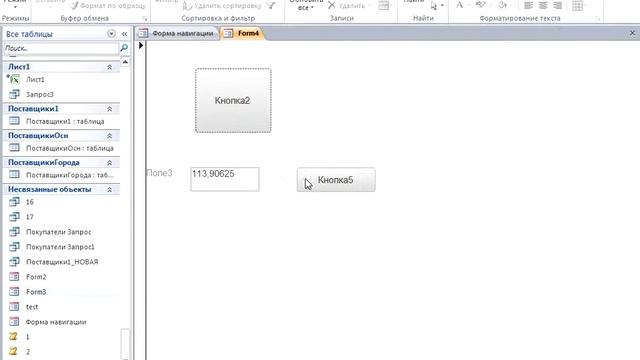Click the background fill color icon

pos(502,5)
